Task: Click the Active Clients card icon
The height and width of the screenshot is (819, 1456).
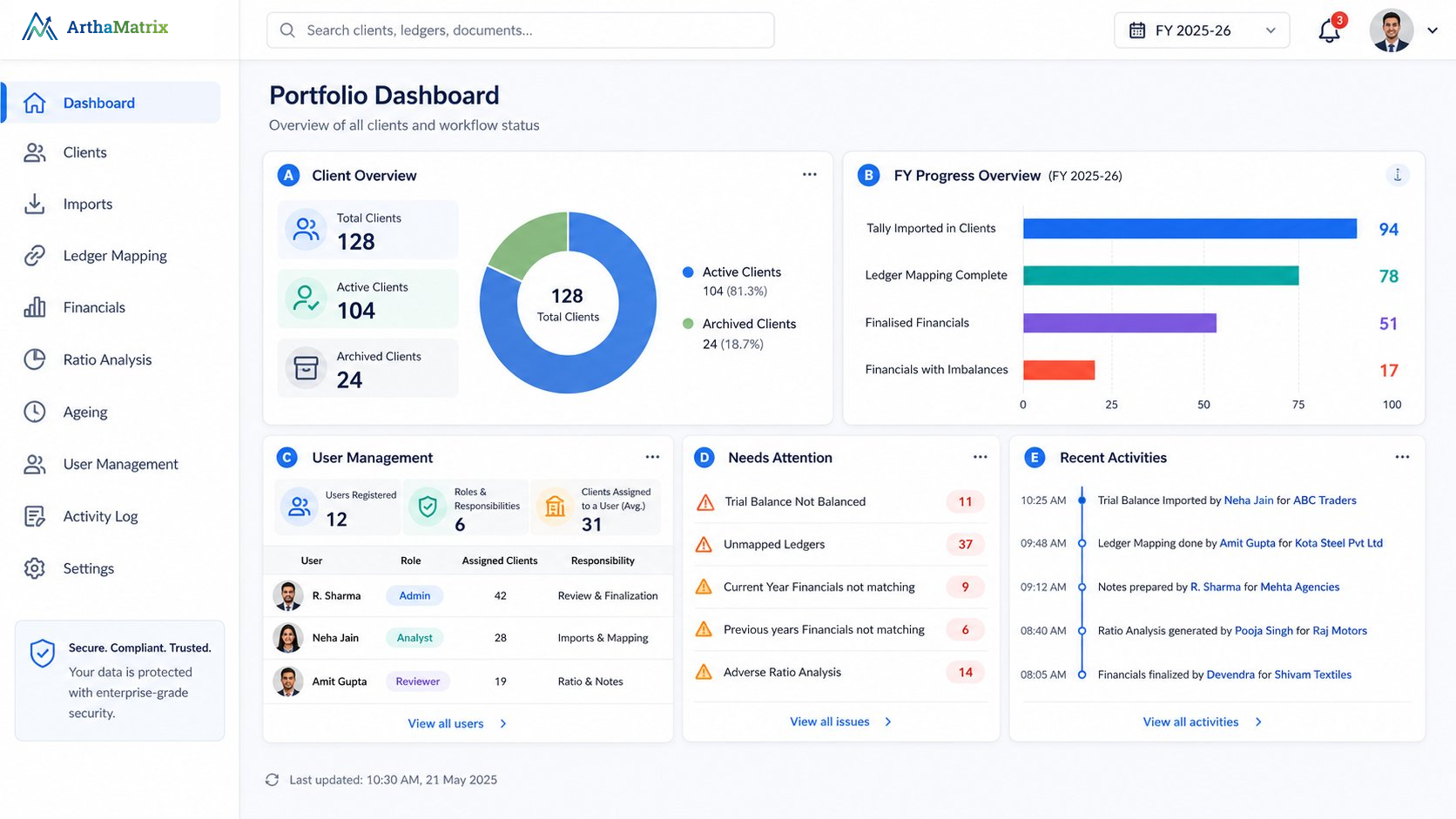Action: [307, 299]
